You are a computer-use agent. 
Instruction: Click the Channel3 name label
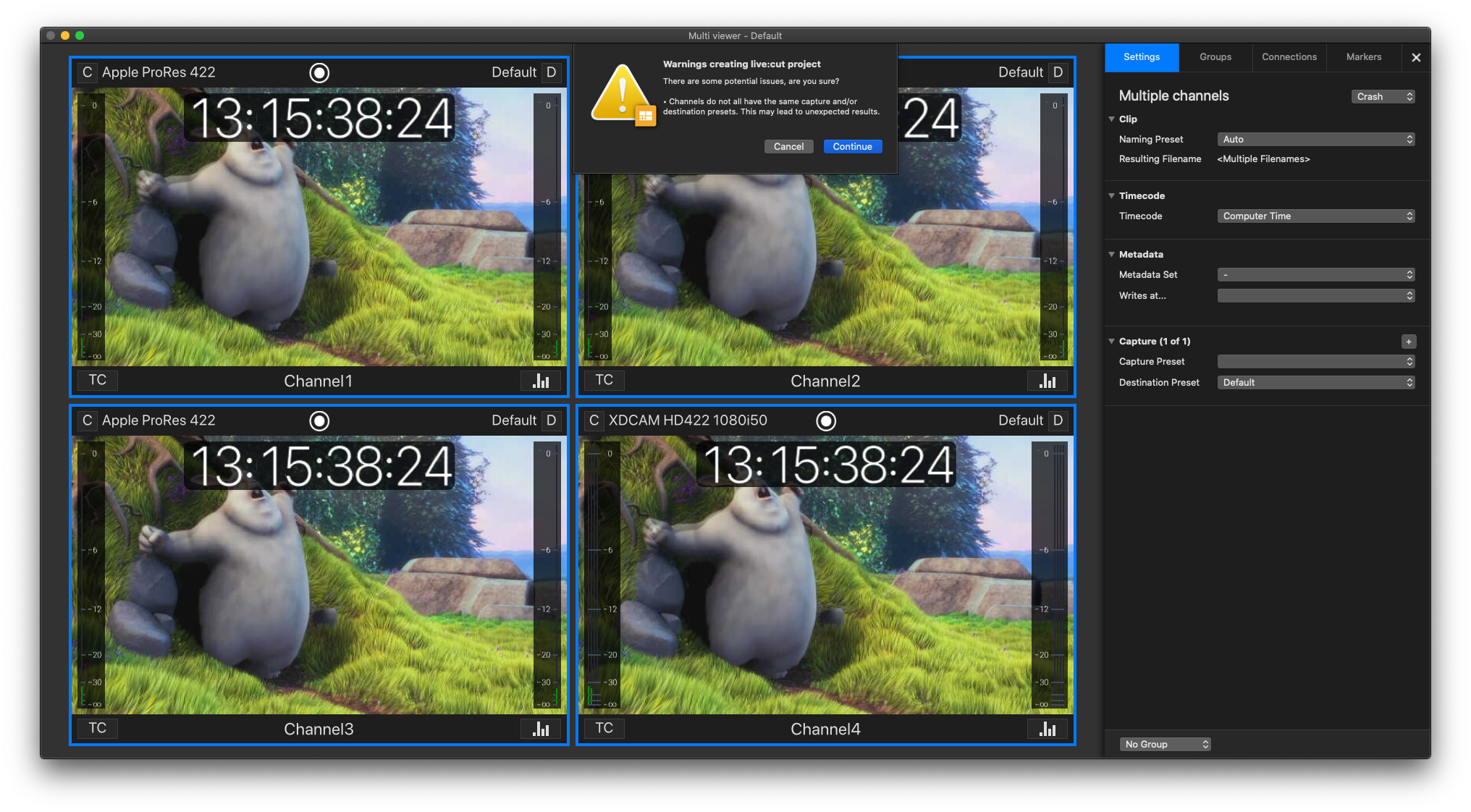319,729
